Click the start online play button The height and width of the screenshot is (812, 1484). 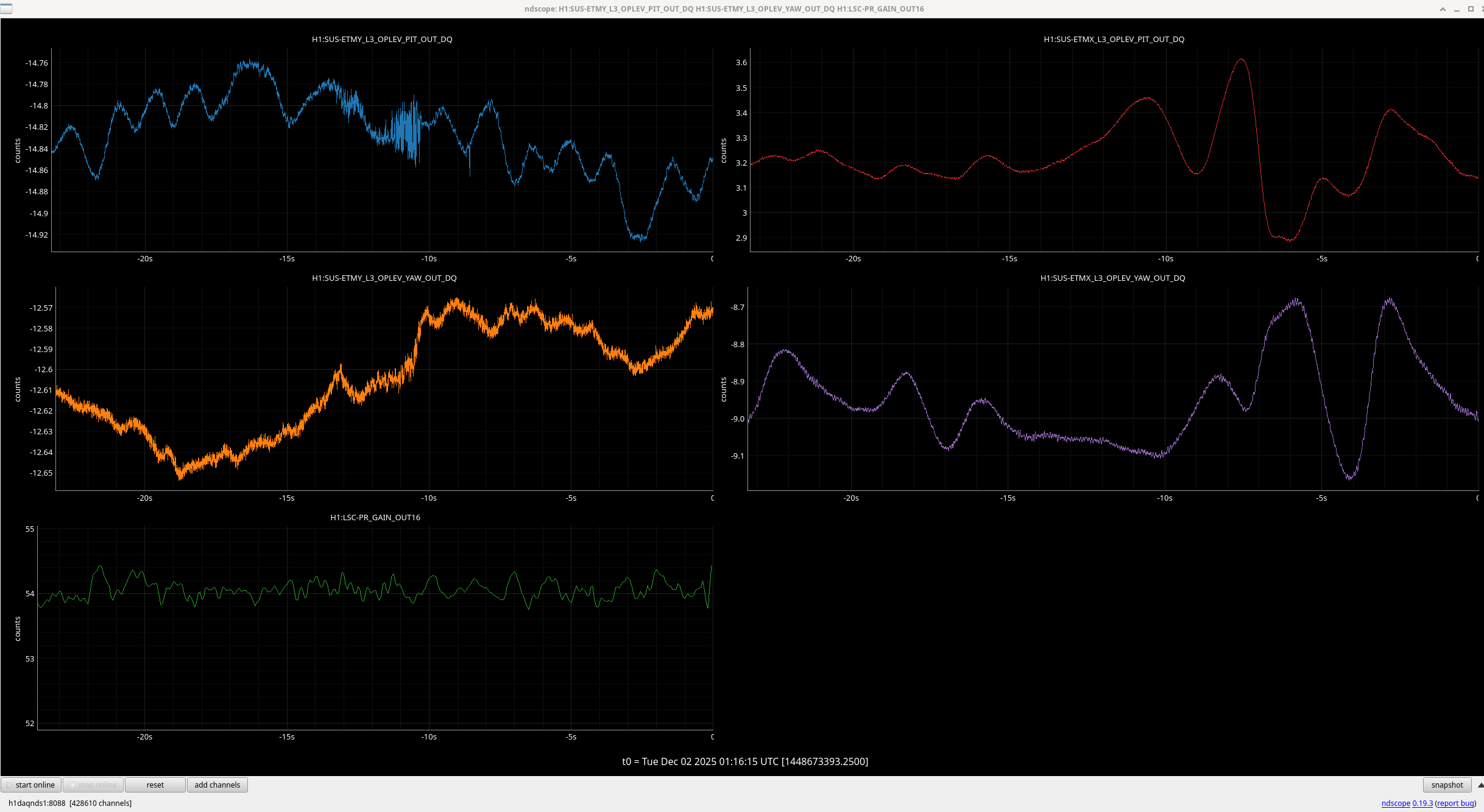pyautogui.click(x=31, y=785)
